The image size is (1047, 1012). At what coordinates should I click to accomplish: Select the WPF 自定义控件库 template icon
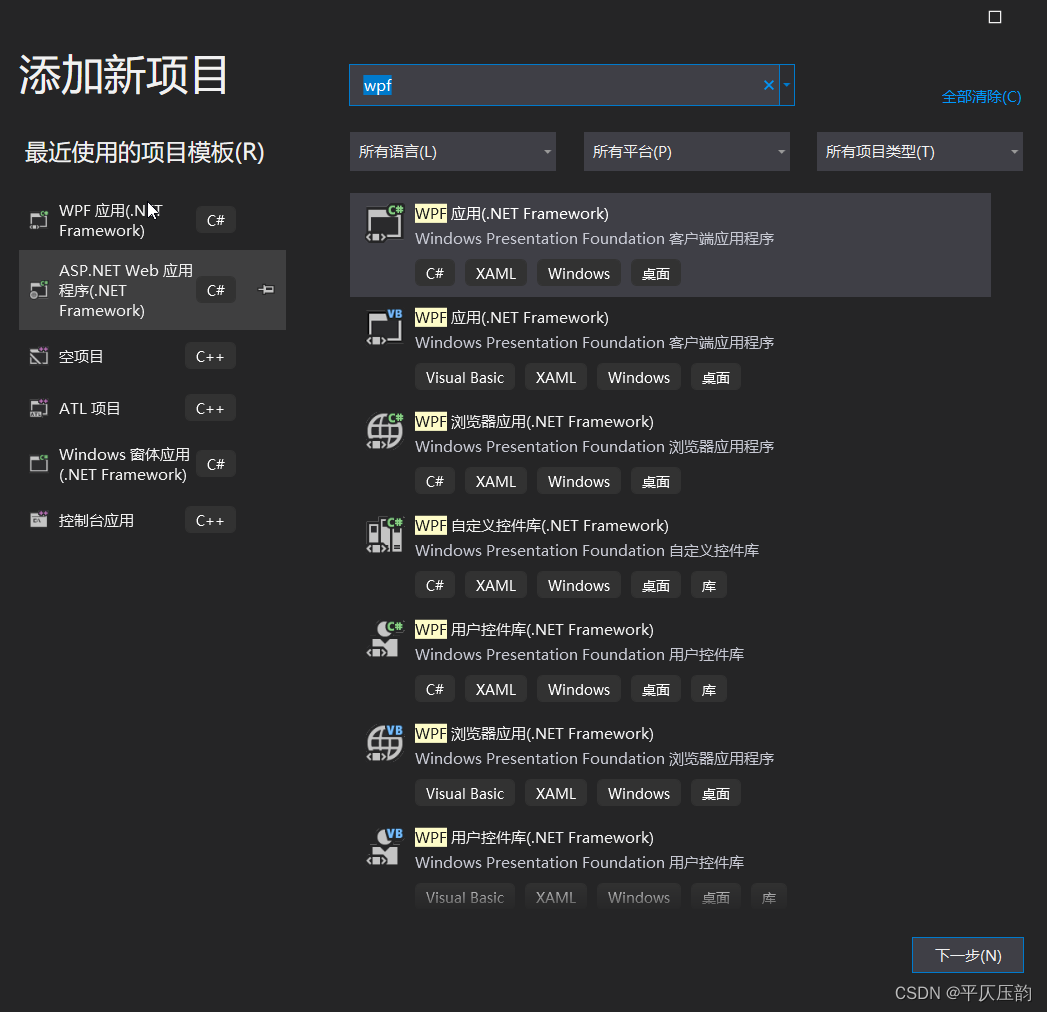(384, 535)
